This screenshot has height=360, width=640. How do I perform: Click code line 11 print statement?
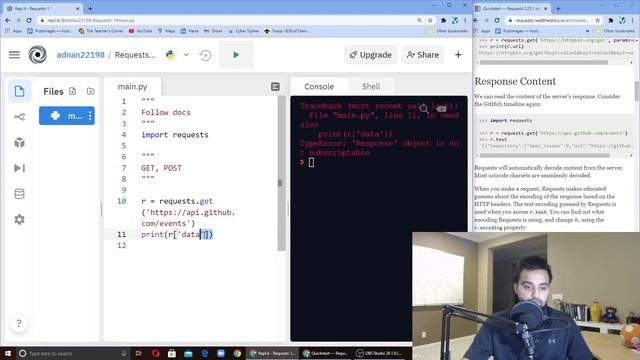point(177,234)
